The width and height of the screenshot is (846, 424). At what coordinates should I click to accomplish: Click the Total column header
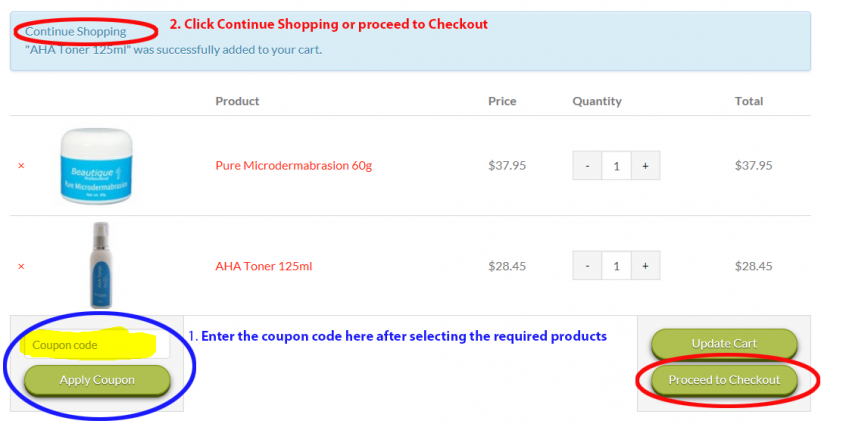(749, 101)
